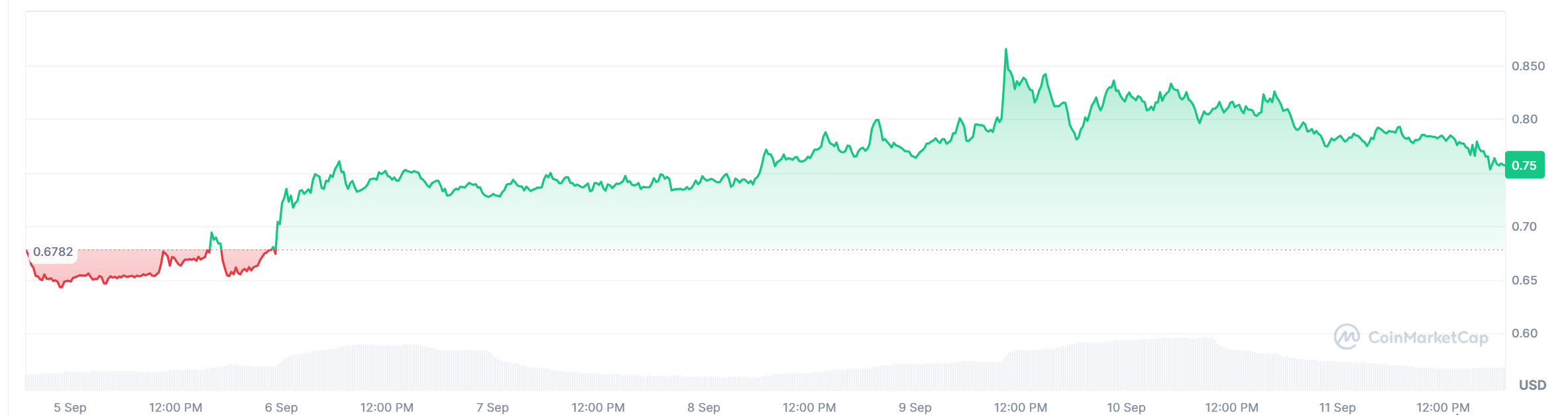Click the green 0.75 current price badge
The width and height of the screenshot is (1568, 415).
1524,166
